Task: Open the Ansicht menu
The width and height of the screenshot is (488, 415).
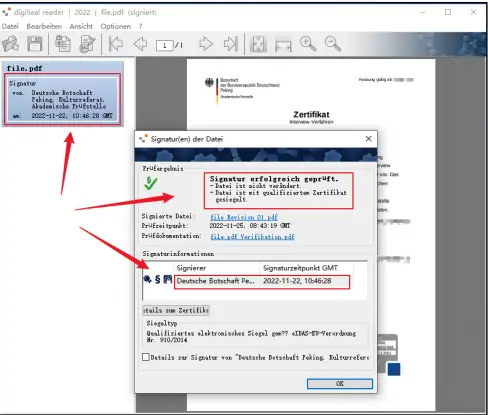Action: point(81,26)
